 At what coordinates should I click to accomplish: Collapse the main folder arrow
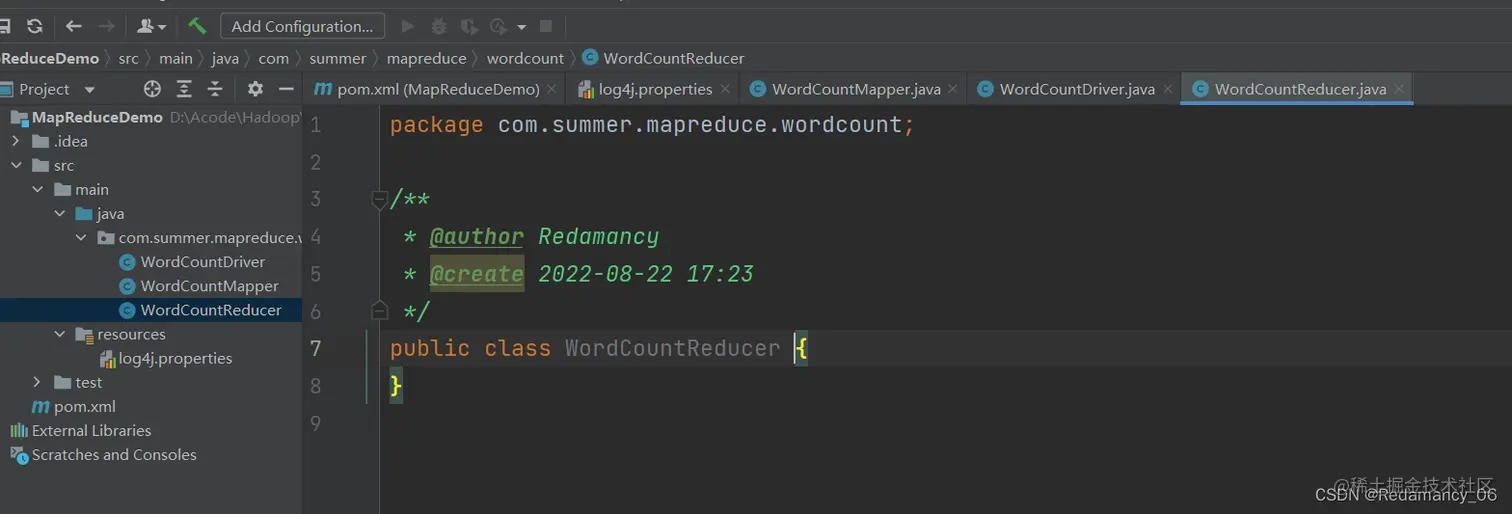tap(38, 189)
